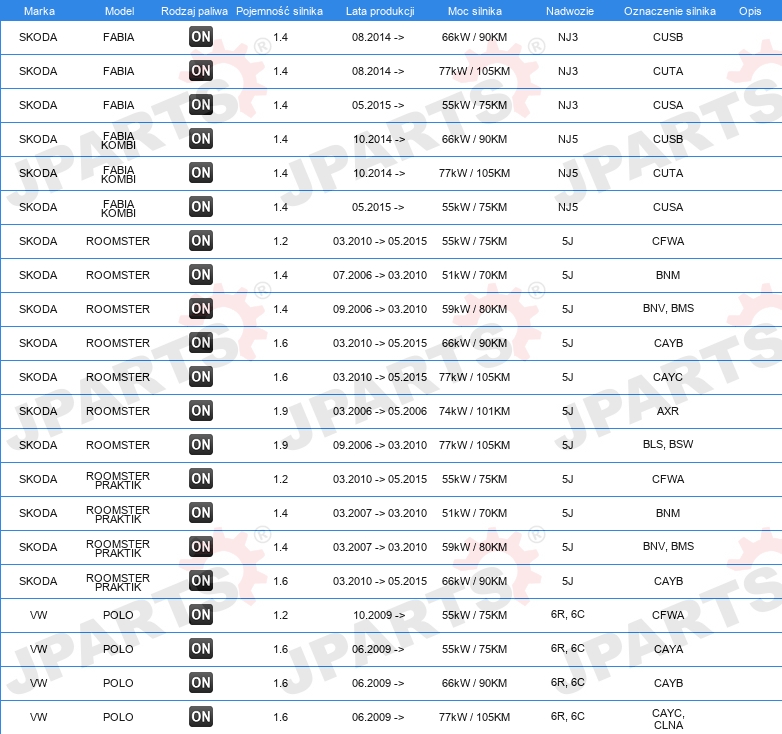This screenshot has height=734, width=782.
Task: Click the Pojemność silnika column header
Action: point(279,11)
